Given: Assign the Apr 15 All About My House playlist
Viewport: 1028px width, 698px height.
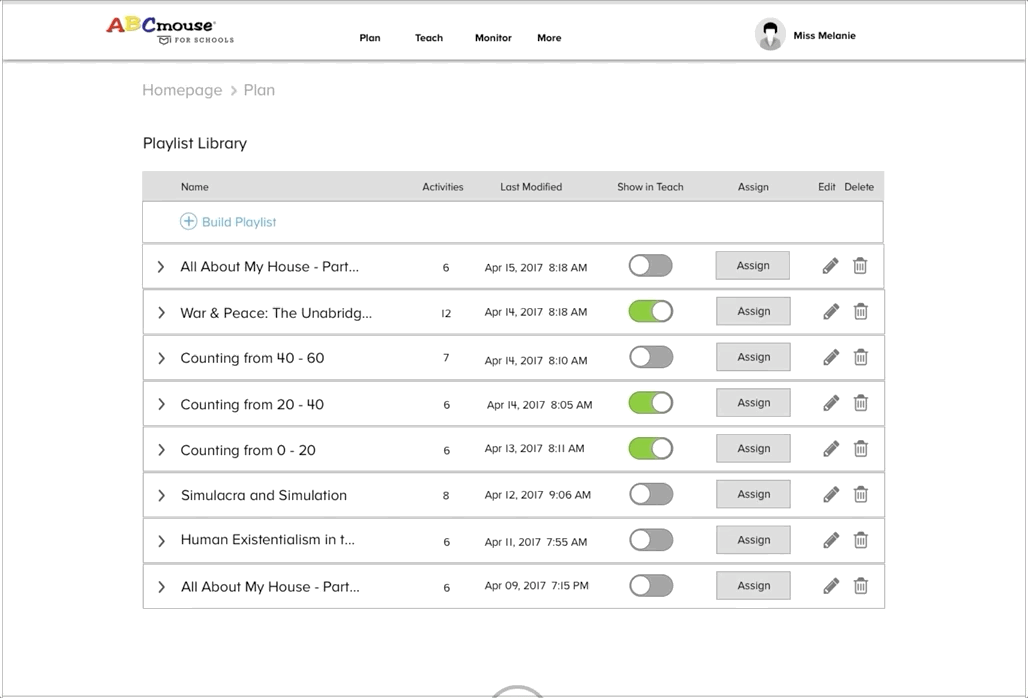Looking at the screenshot, I should (x=753, y=265).
